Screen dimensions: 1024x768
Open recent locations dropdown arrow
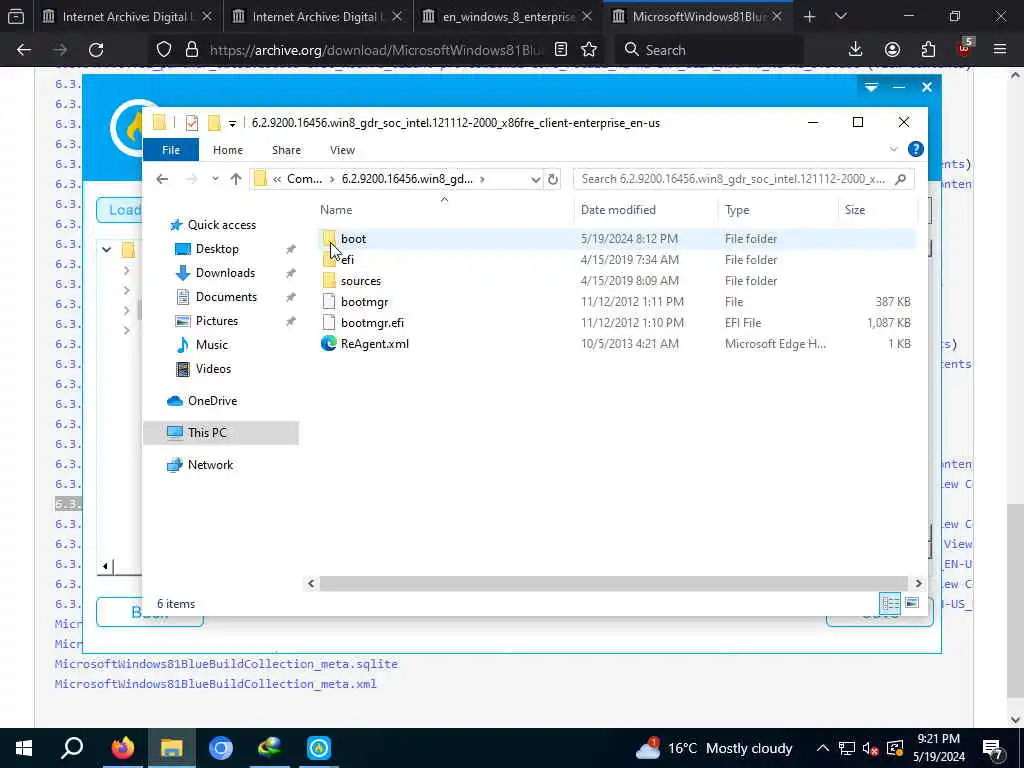215,179
